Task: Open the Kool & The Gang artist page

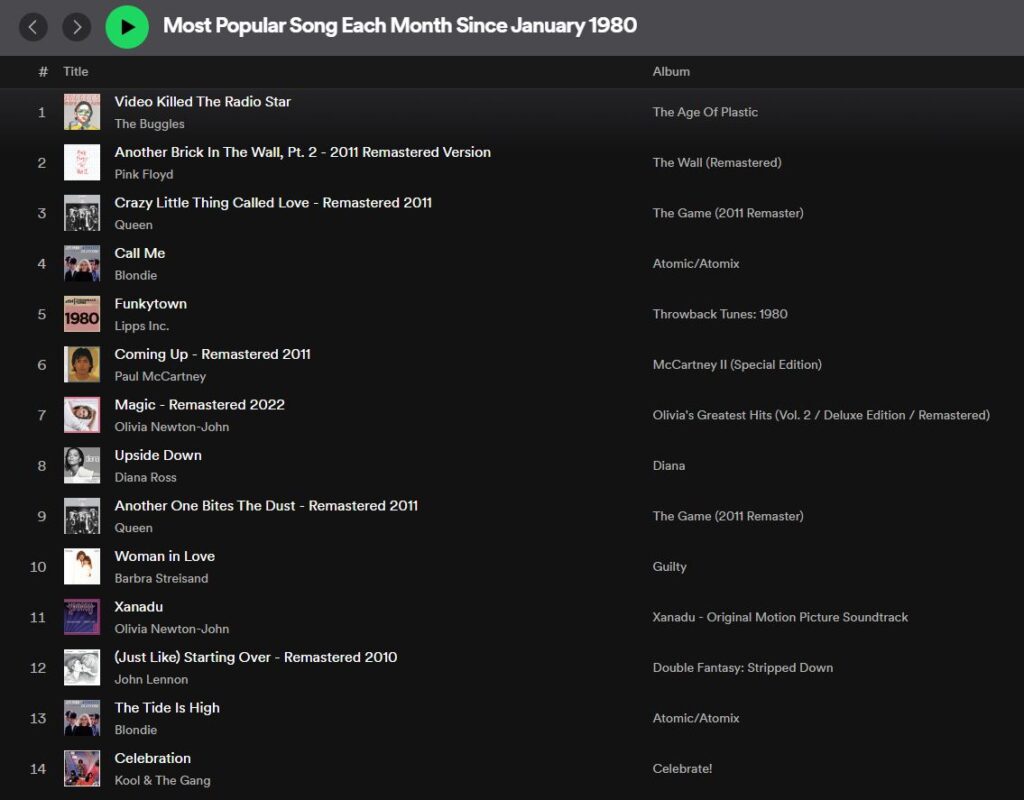Action: [162, 780]
